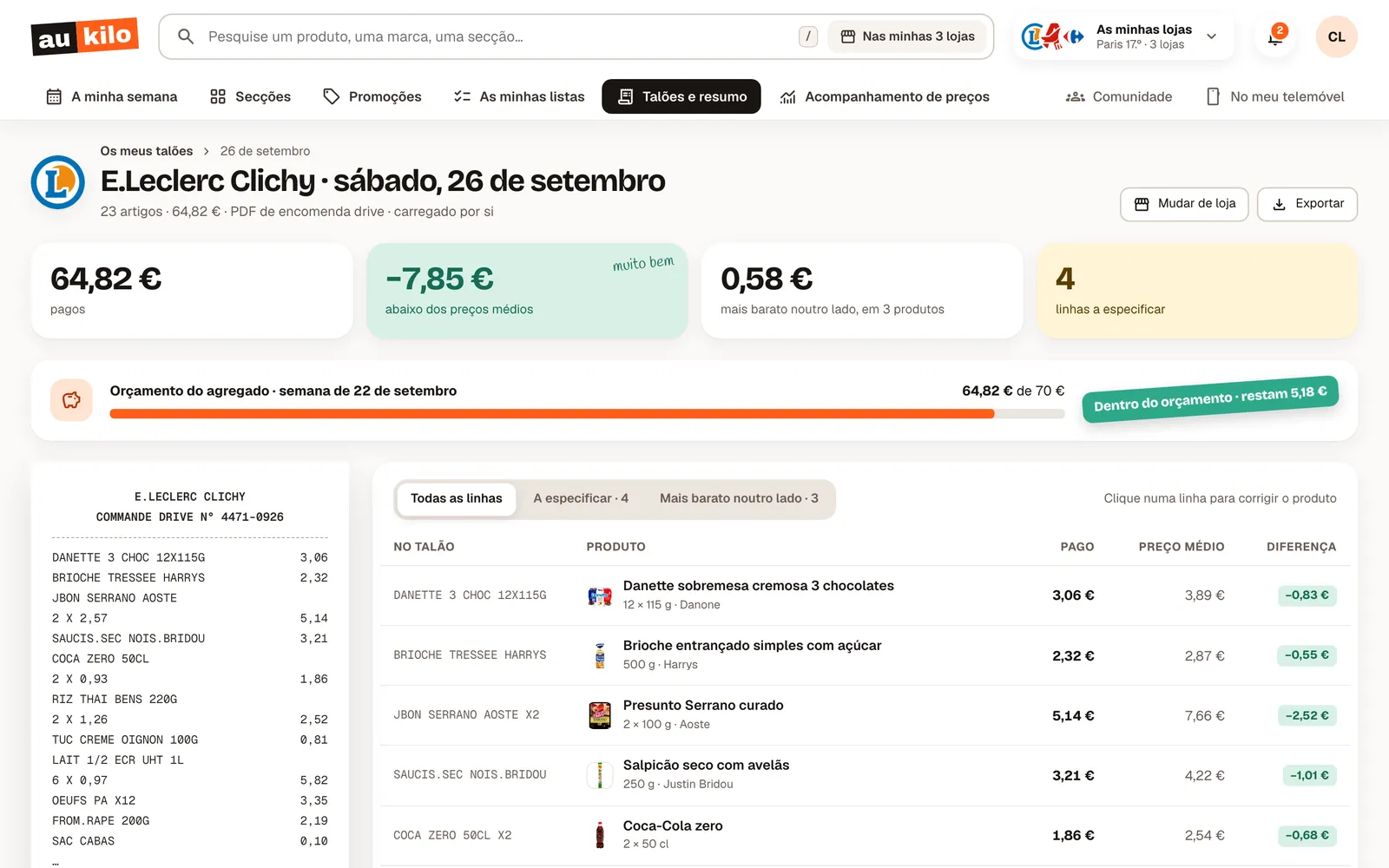This screenshot has height=868, width=1389.
Task: Click the Mudar de loja button
Action: click(x=1184, y=204)
